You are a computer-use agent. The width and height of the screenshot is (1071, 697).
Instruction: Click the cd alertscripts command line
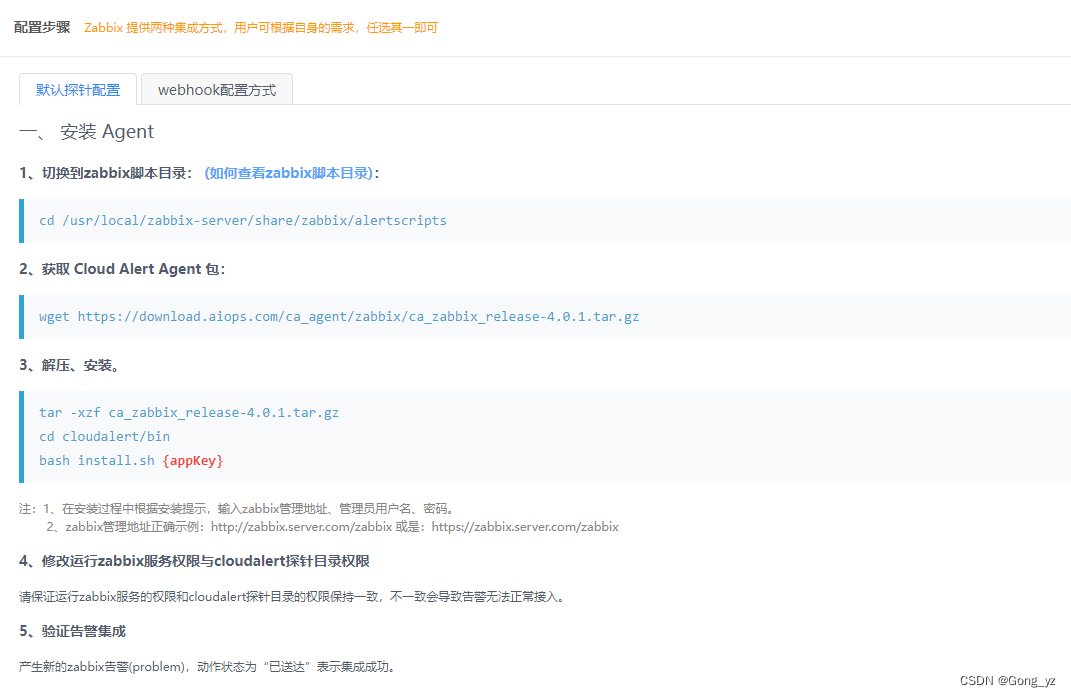(x=242, y=221)
